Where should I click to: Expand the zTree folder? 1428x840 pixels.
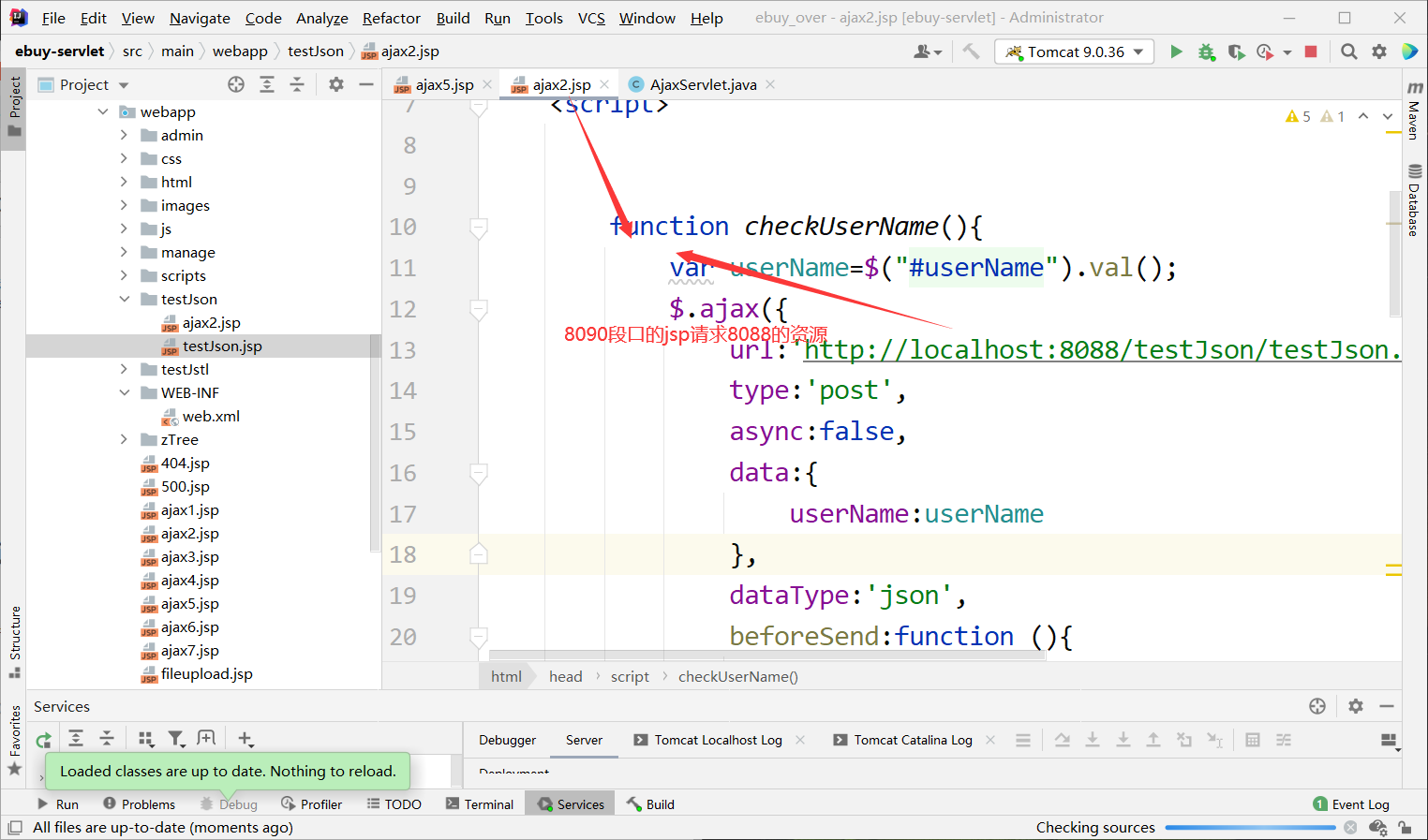point(124,439)
